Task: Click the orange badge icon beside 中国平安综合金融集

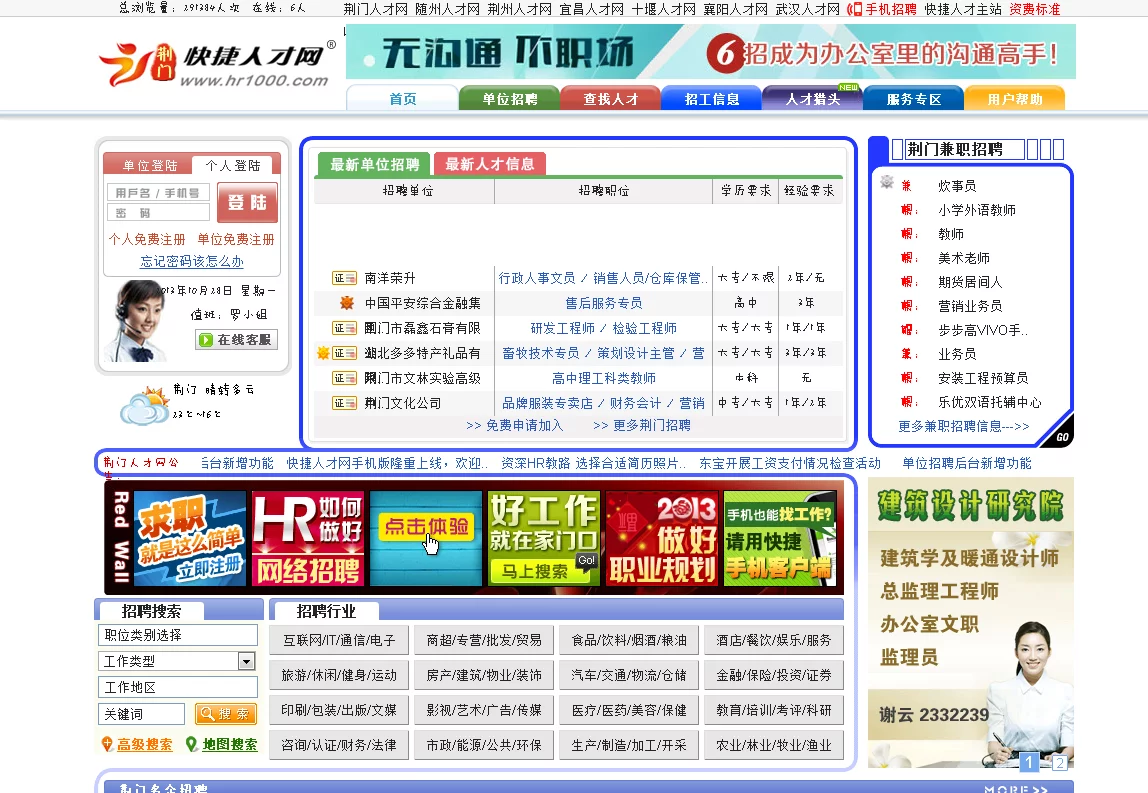Action: 346,303
